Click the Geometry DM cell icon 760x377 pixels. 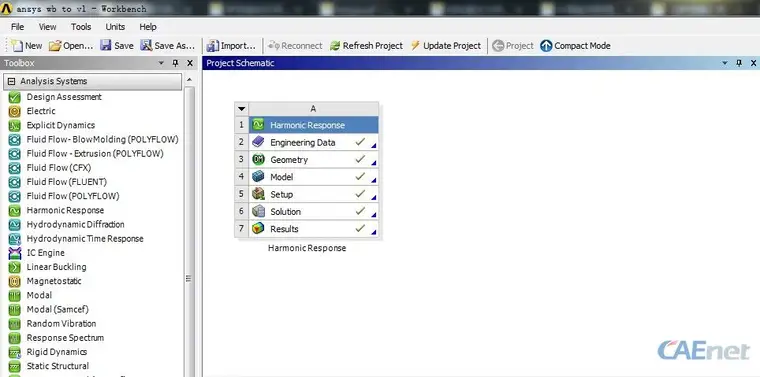click(258, 159)
